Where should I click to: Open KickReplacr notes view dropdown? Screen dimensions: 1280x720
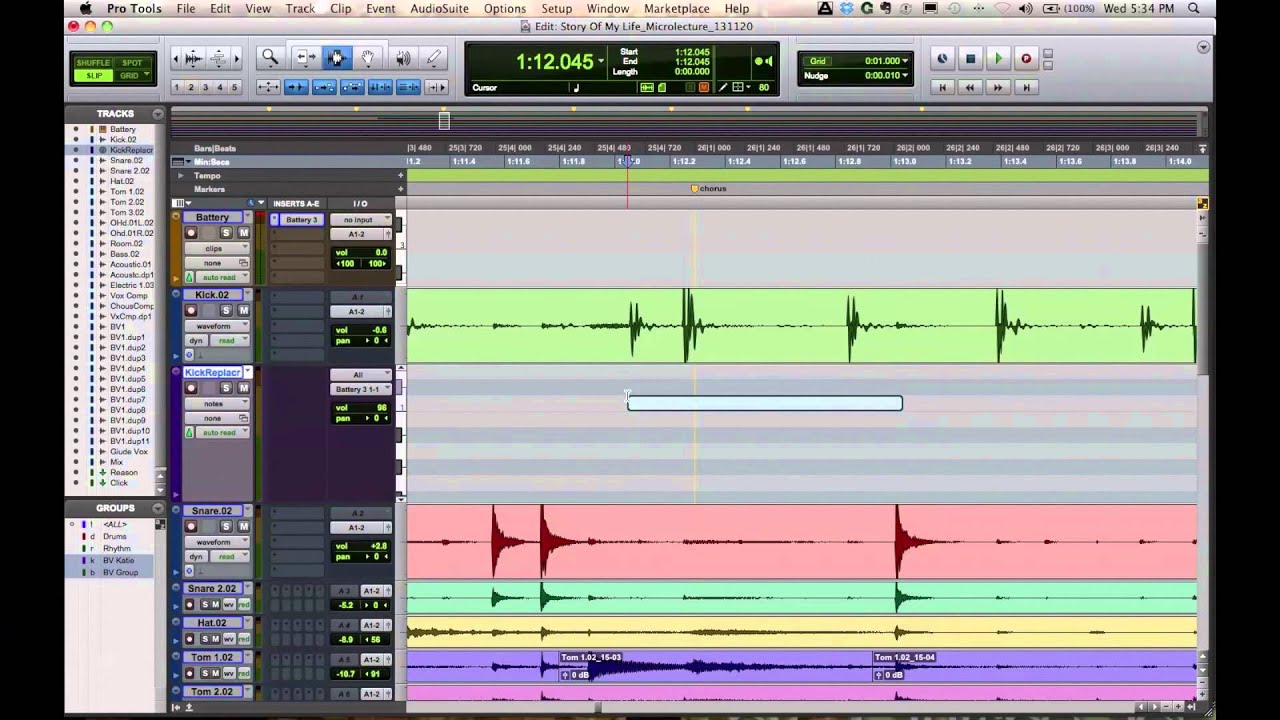218,404
